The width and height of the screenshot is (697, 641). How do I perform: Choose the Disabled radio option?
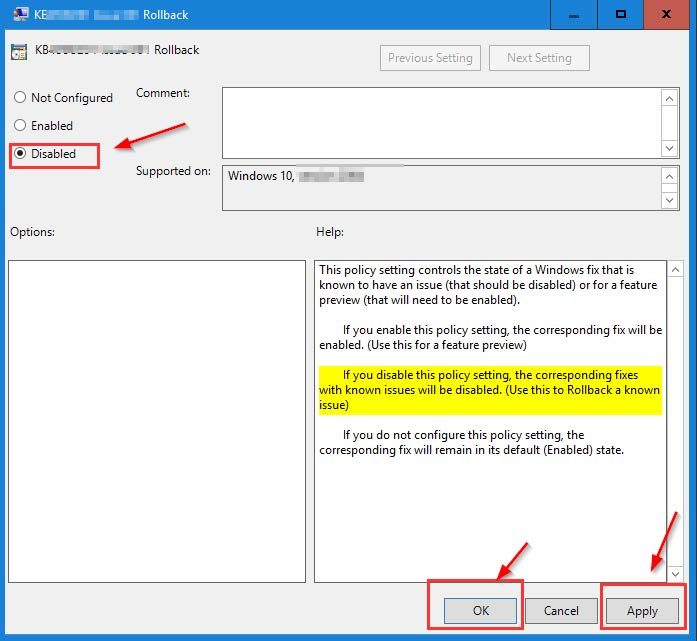pyautogui.click(x=45, y=154)
